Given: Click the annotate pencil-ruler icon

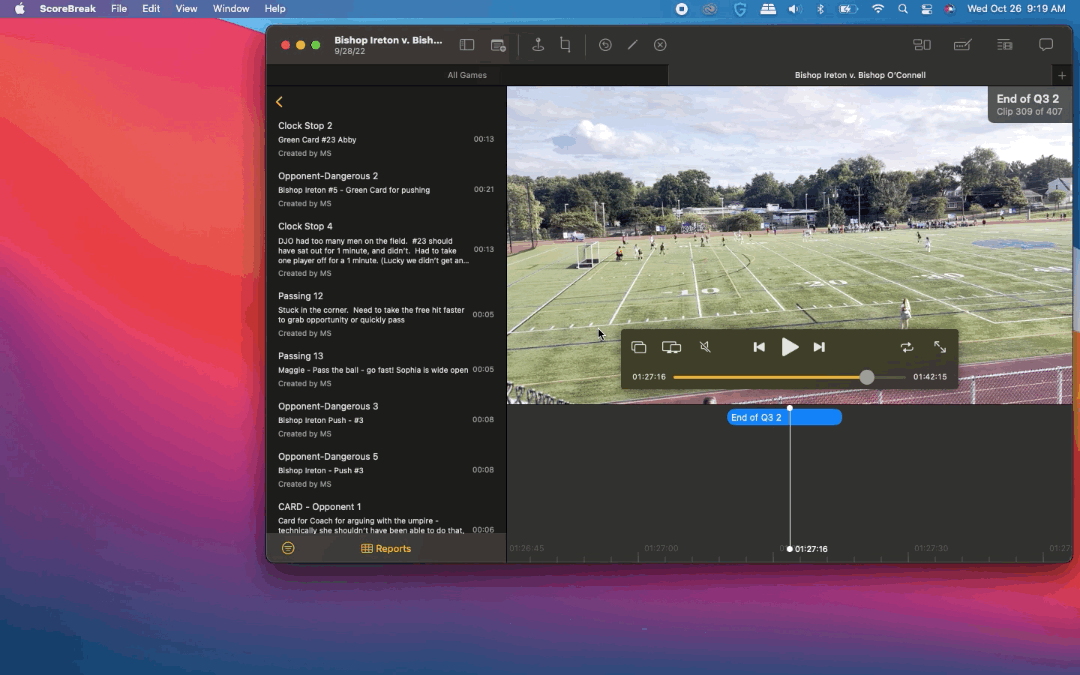Looking at the screenshot, I should click(962, 45).
